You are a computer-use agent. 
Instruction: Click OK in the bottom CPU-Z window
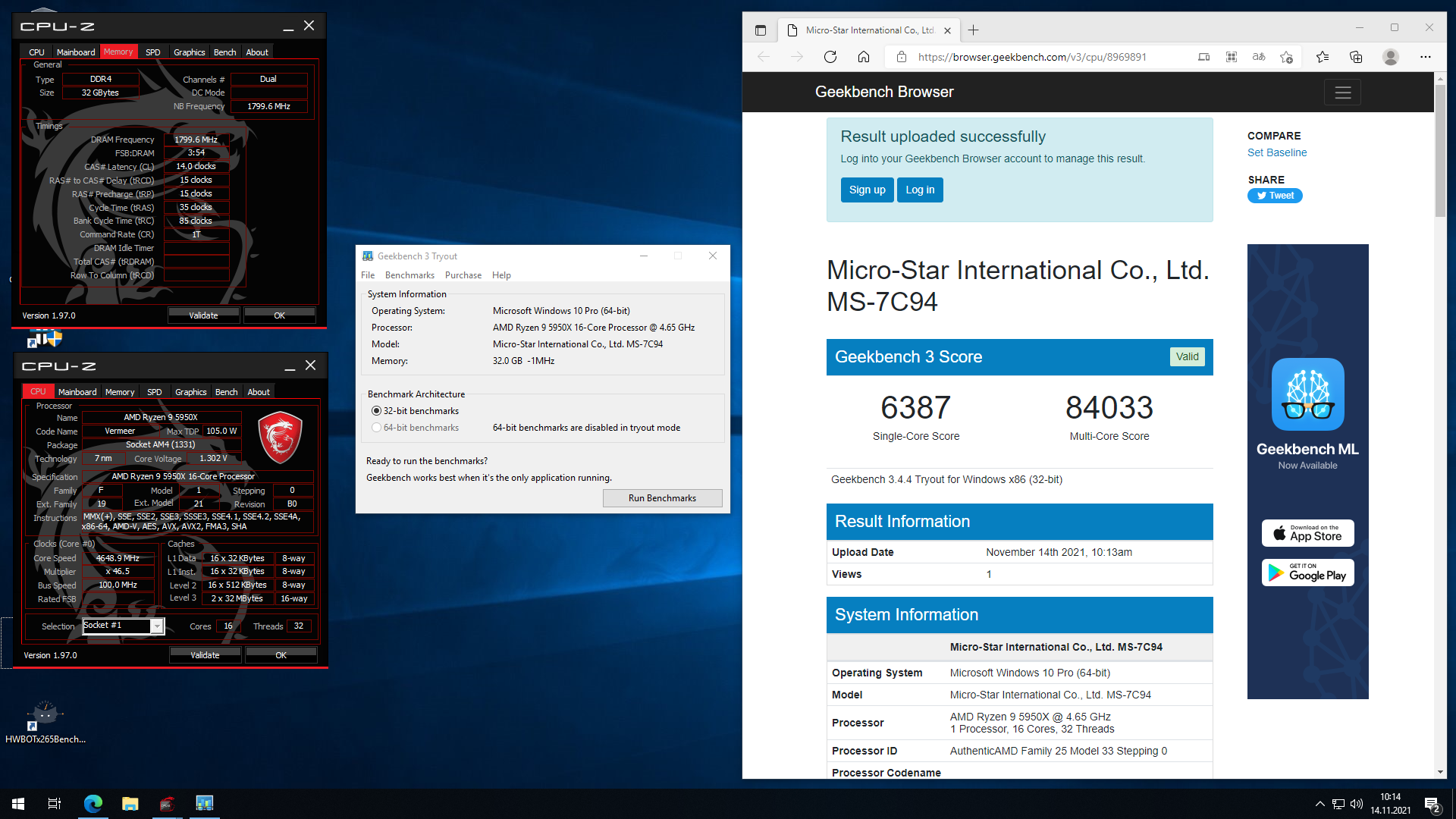click(281, 655)
